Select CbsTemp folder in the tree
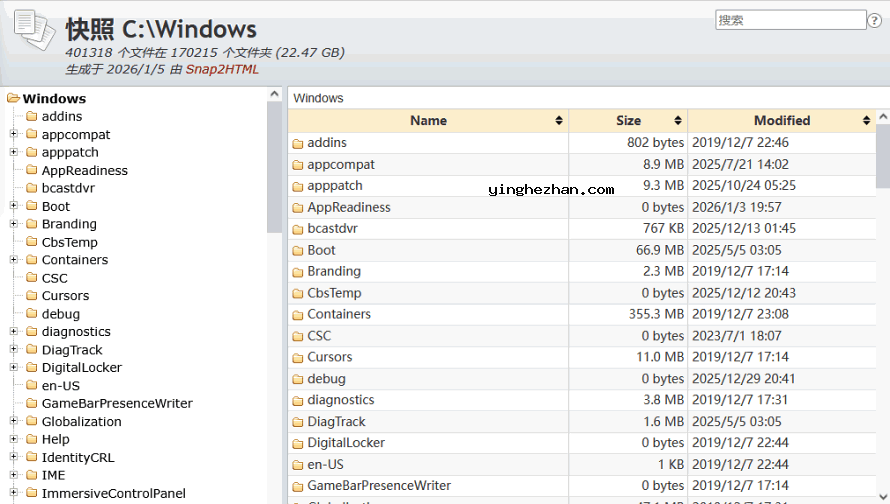The width and height of the screenshot is (890, 504). tap(69, 242)
